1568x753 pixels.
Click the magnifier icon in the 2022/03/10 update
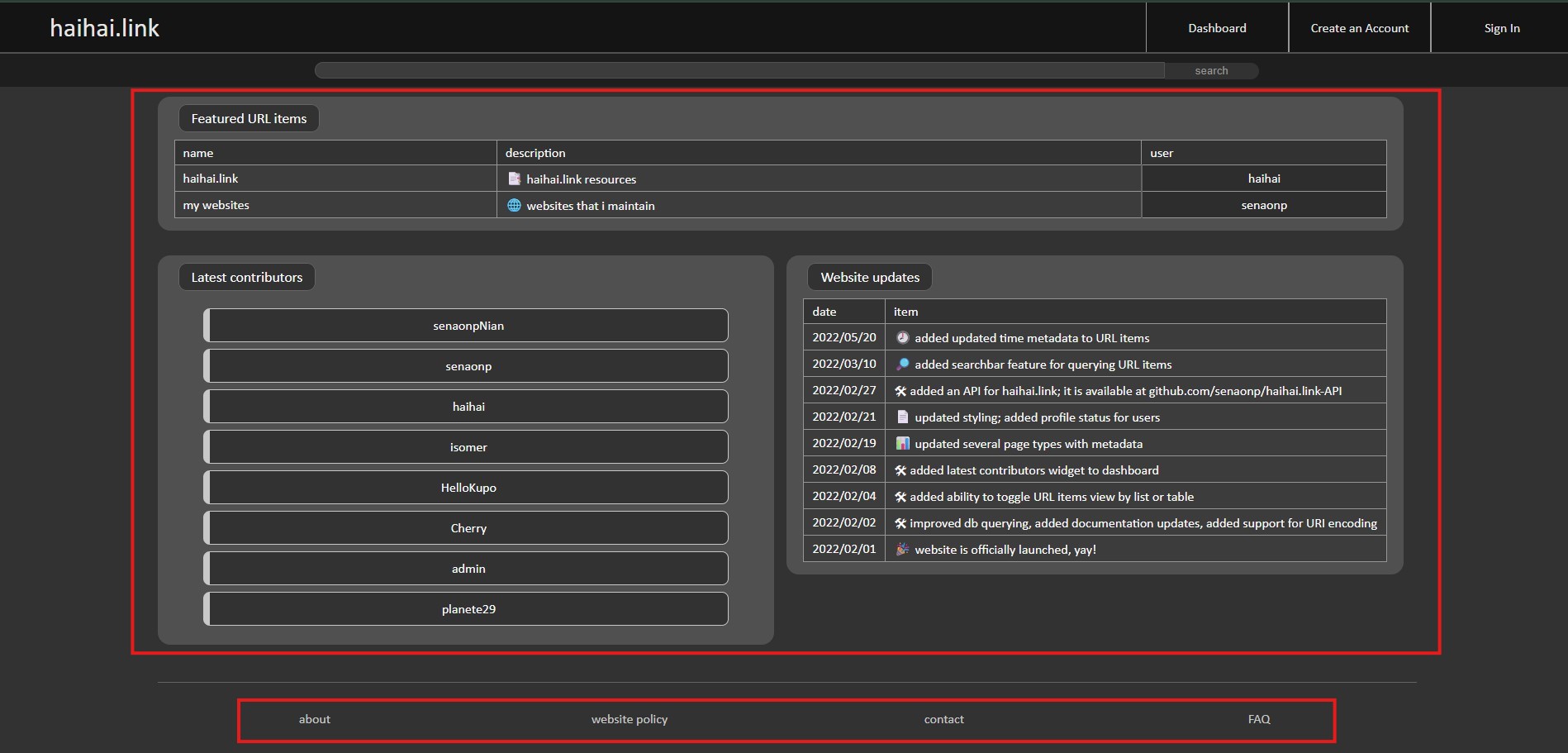tap(902, 364)
